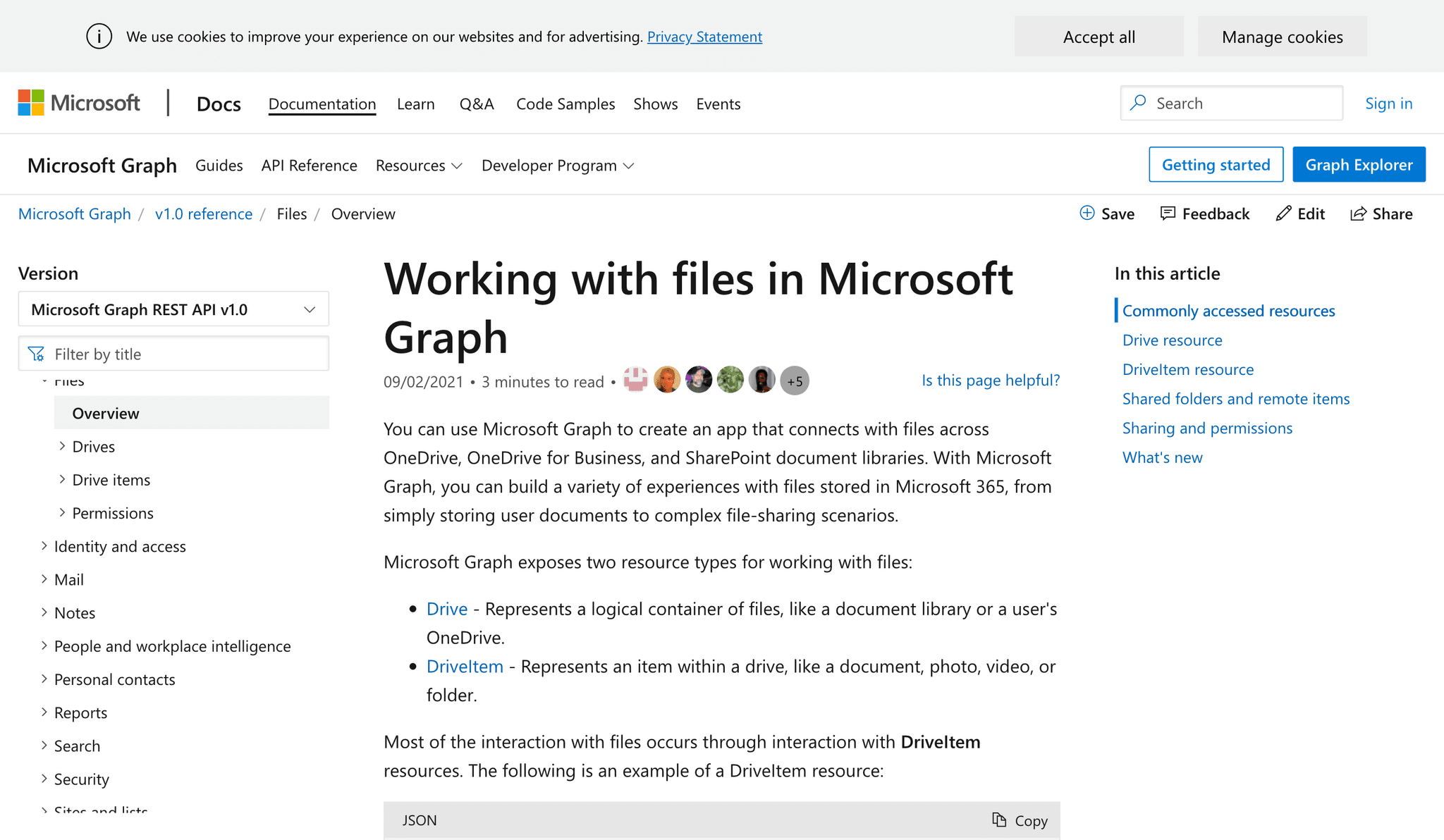Click the first contributor avatar
1444x840 pixels.
click(x=635, y=380)
